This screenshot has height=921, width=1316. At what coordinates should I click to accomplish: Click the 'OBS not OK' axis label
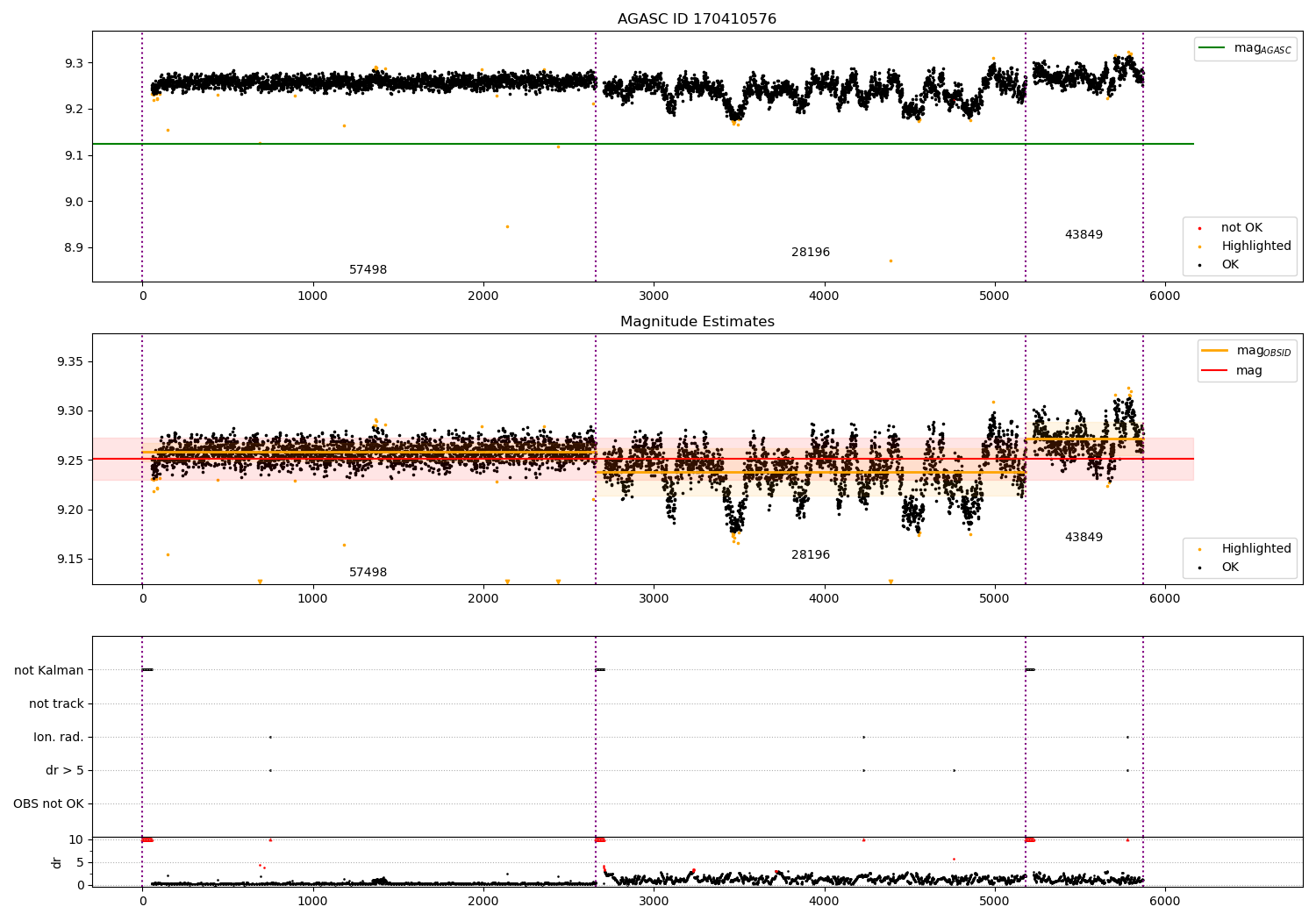(x=48, y=804)
